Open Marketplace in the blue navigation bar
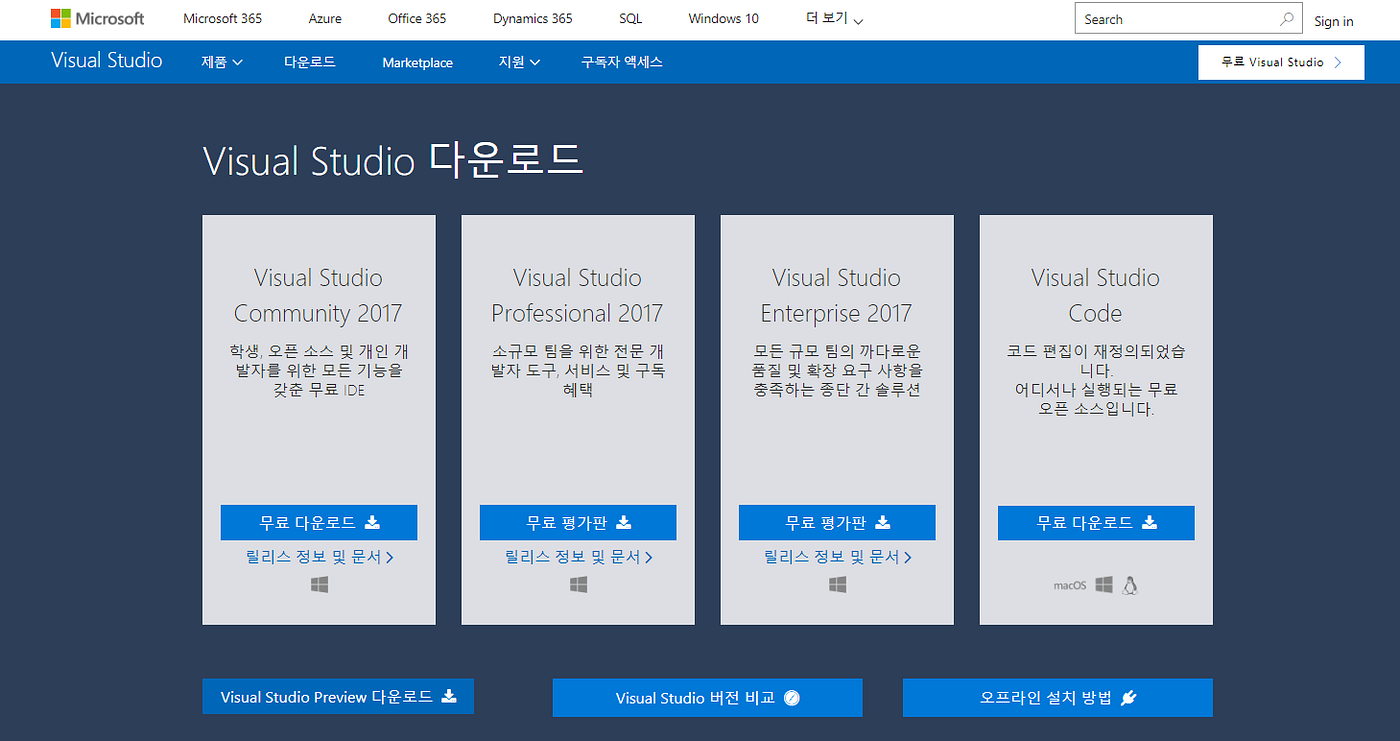 tap(418, 62)
